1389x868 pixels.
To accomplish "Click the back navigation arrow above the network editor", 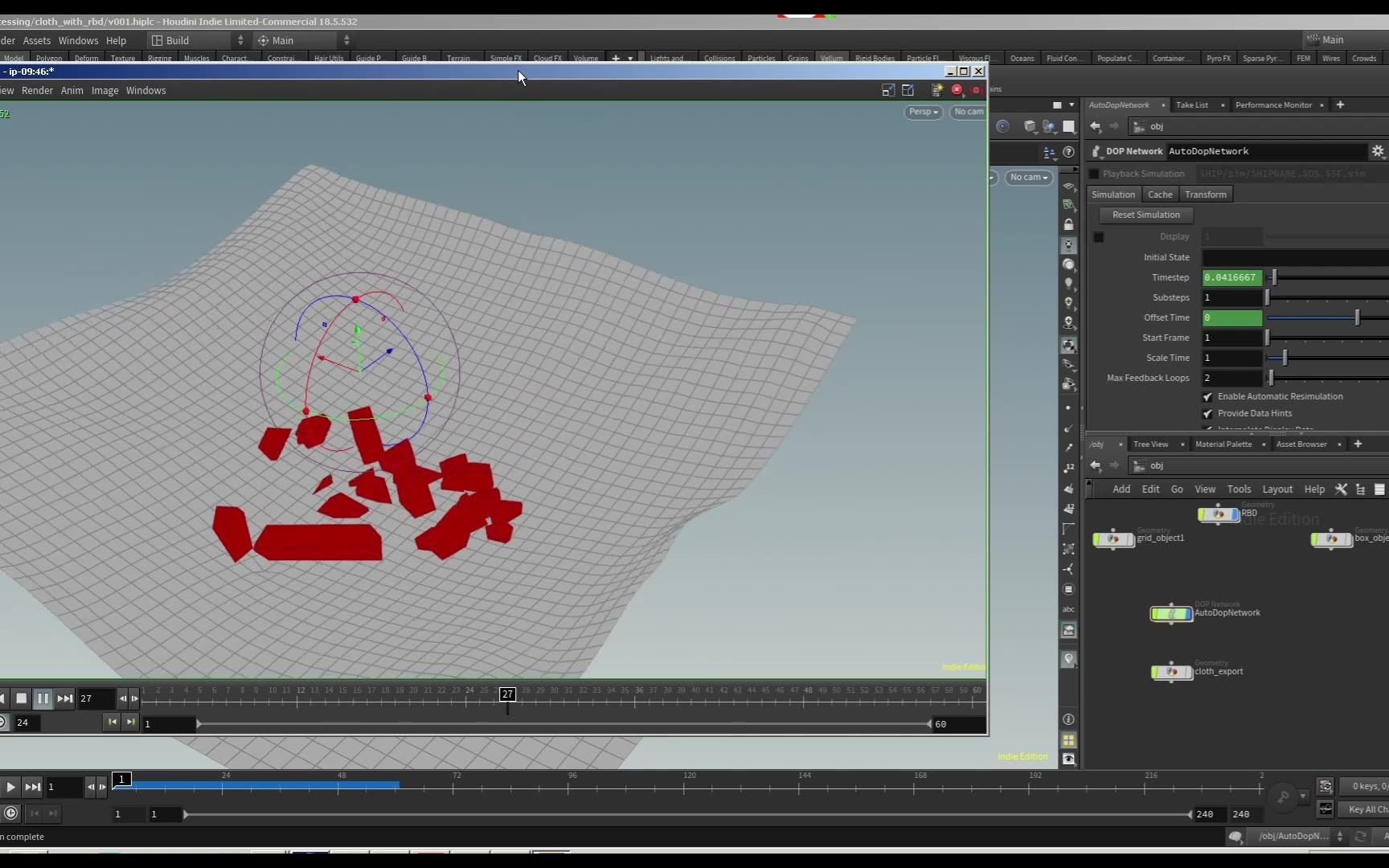I will (x=1095, y=465).
